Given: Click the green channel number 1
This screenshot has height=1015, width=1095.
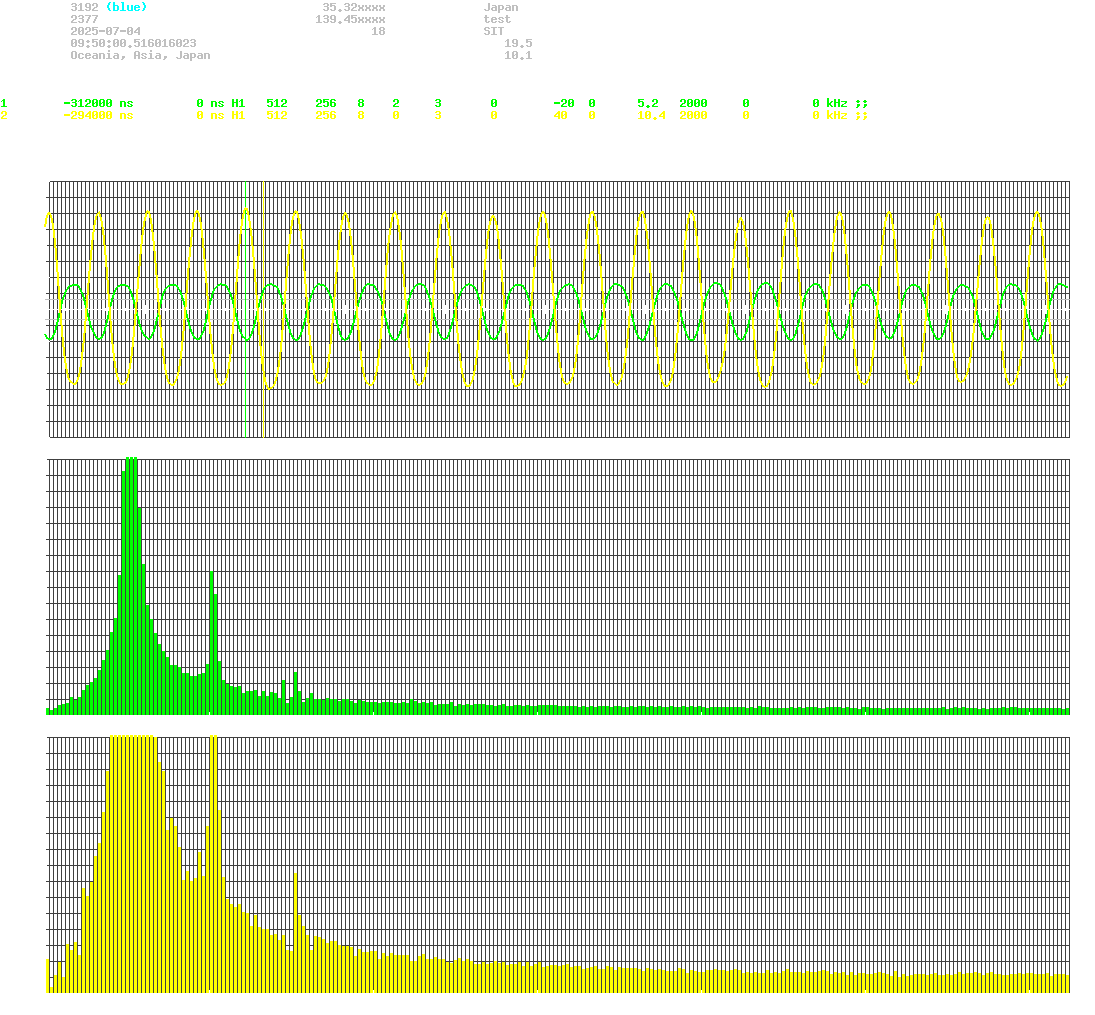Looking at the screenshot, I should [4, 103].
